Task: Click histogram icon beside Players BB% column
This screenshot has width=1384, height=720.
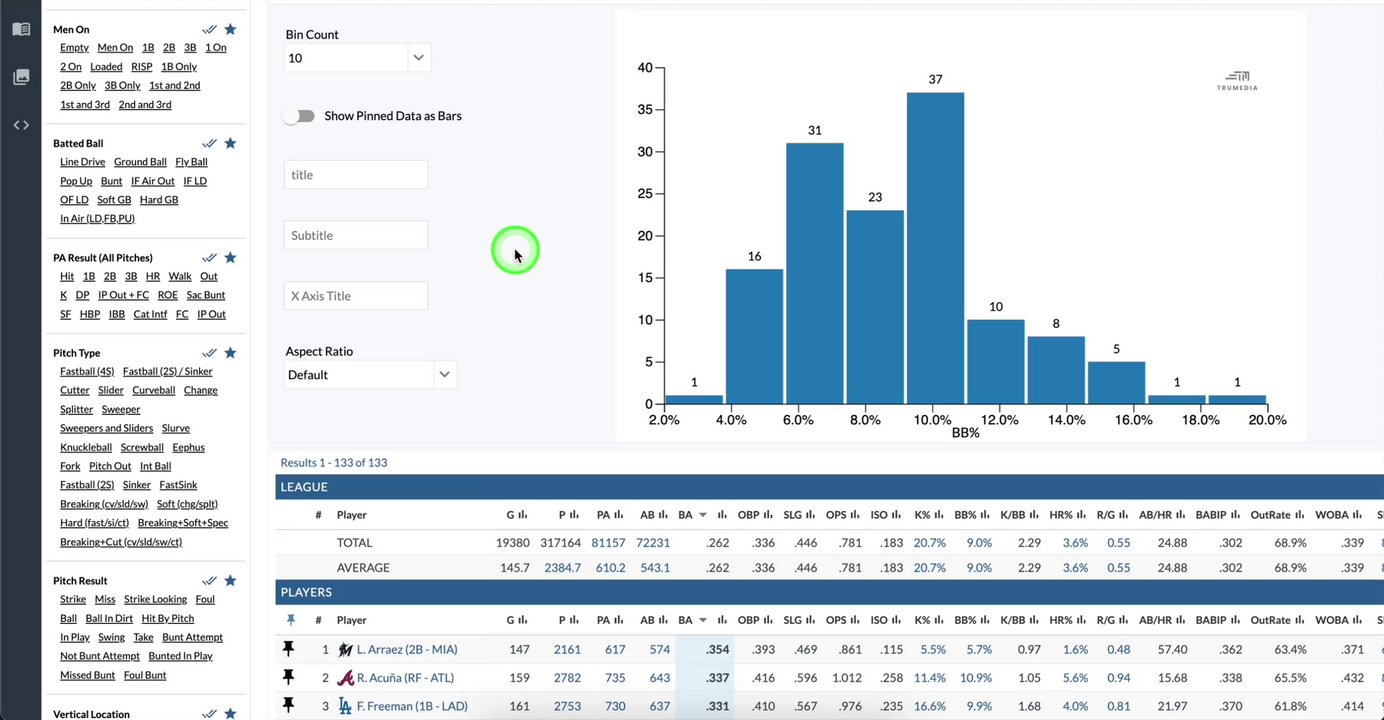Action: [985, 620]
